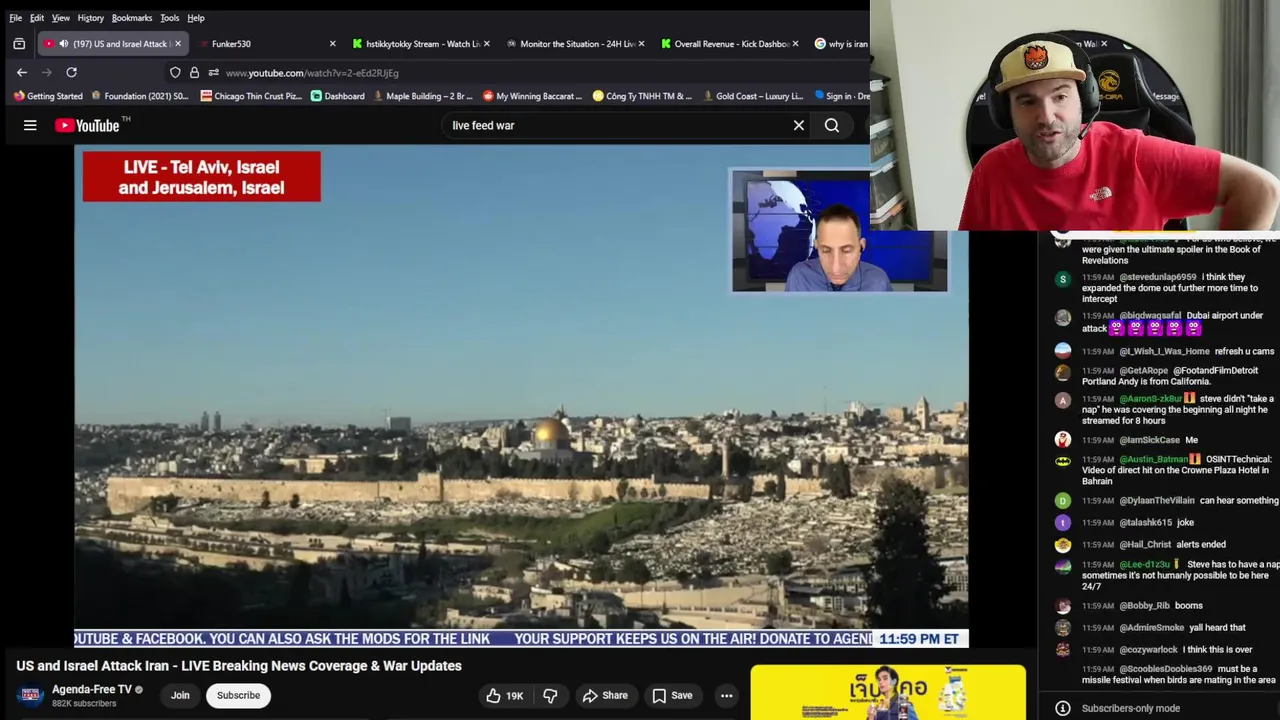
Task: Open @talashk615 chat author name
Action: (x=1145, y=523)
